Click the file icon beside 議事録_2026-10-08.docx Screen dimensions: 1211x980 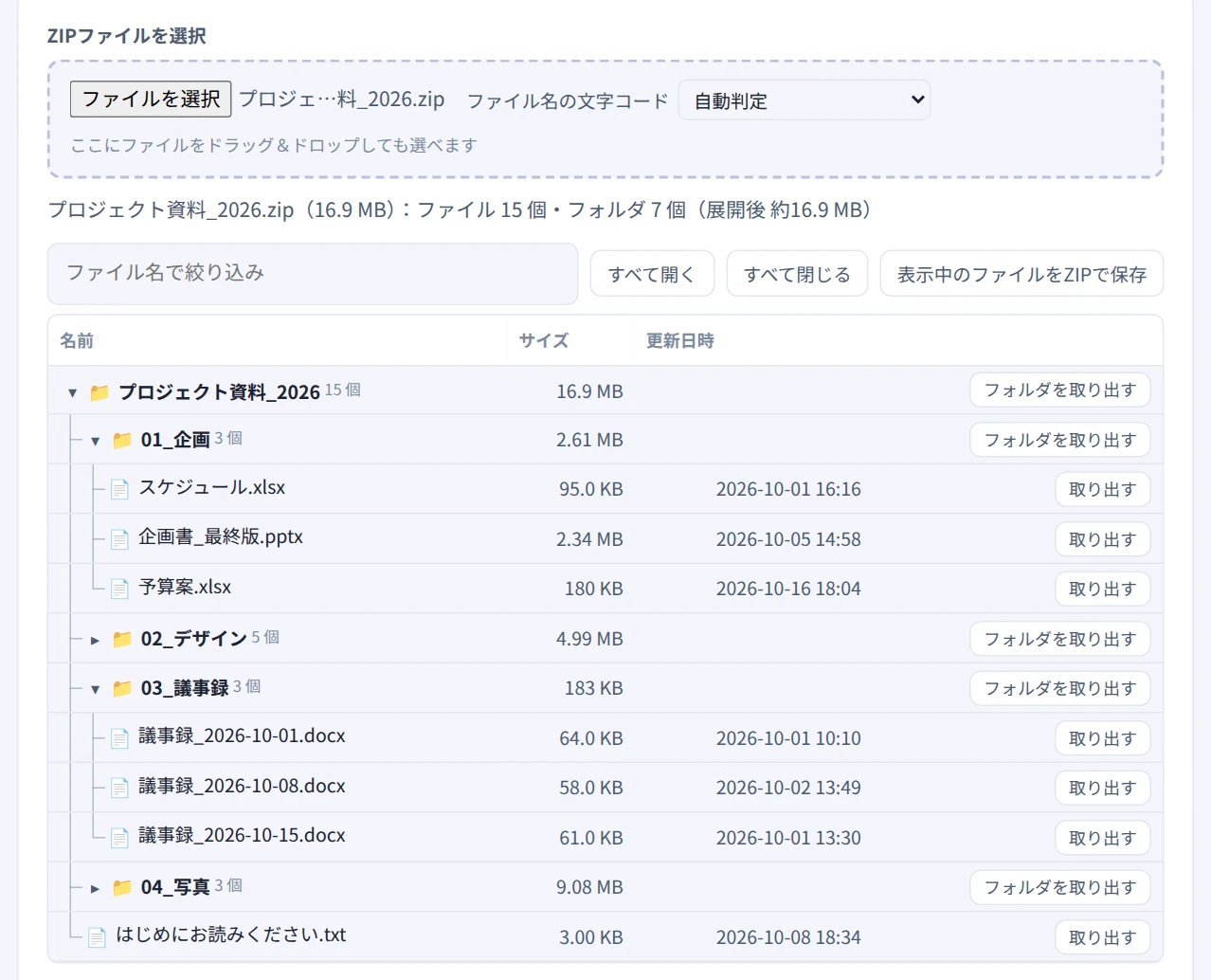(119, 788)
